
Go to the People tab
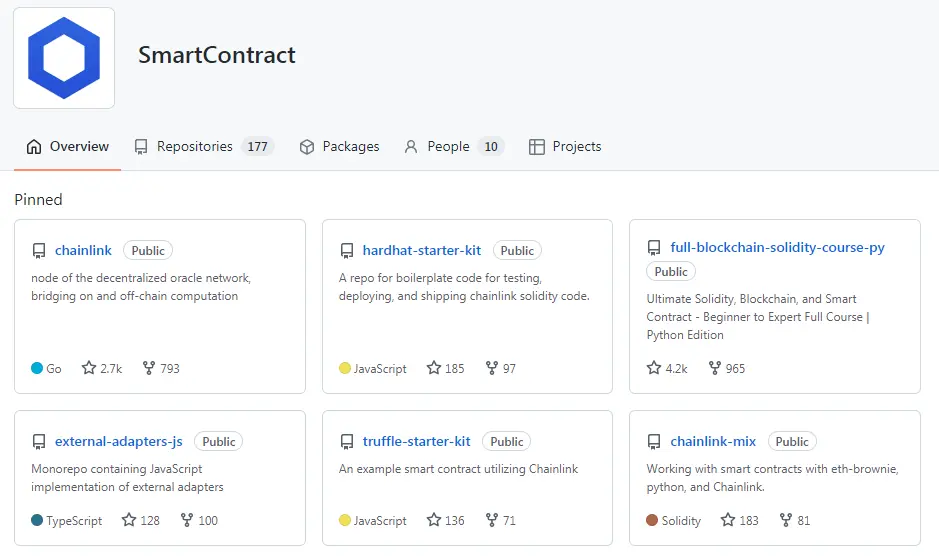click(x=454, y=147)
